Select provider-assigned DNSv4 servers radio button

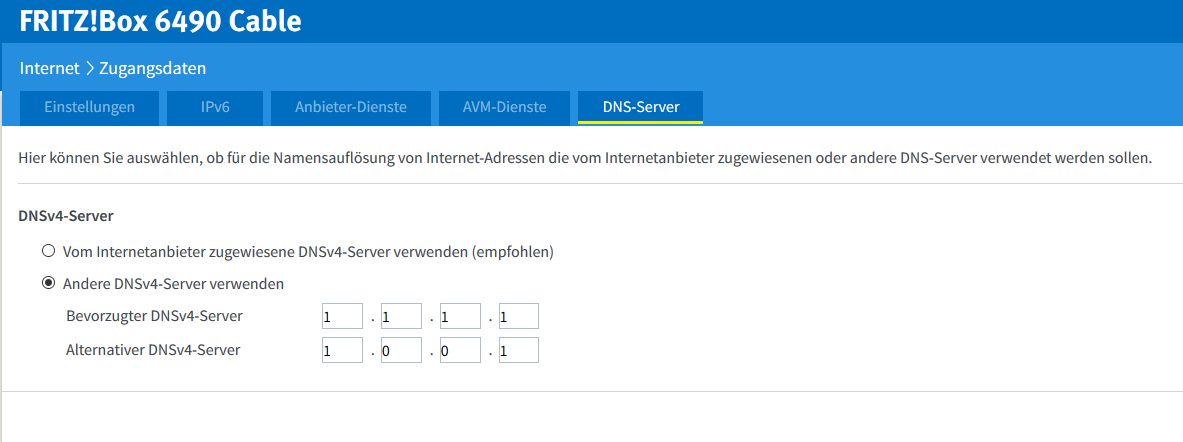(x=48, y=251)
